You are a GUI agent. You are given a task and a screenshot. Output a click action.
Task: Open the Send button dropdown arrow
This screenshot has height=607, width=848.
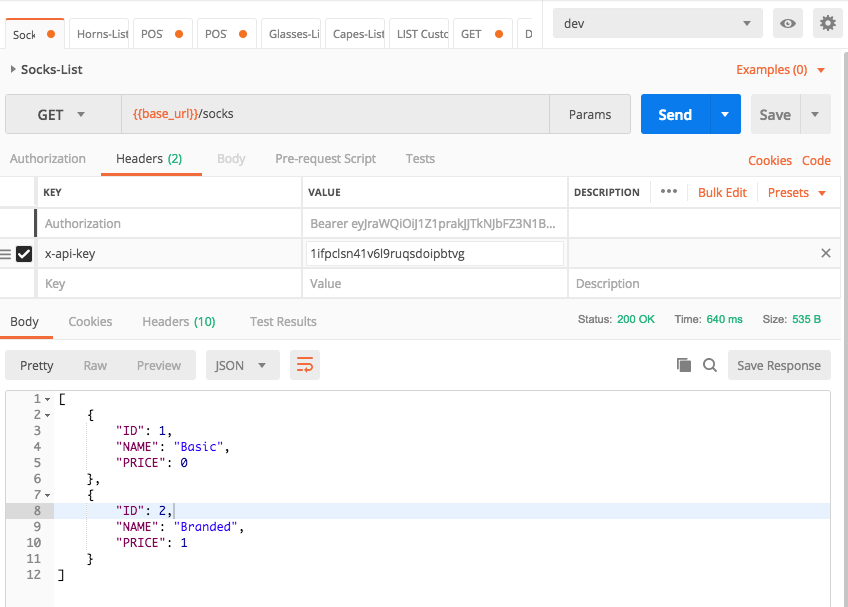[x=725, y=114]
